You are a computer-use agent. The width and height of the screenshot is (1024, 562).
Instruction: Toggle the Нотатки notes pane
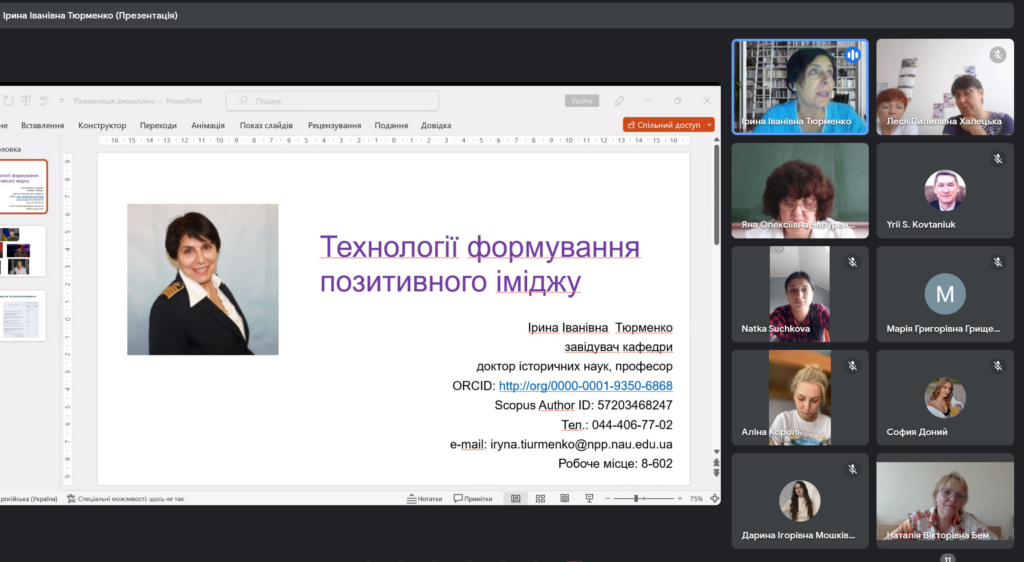click(x=424, y=498)
